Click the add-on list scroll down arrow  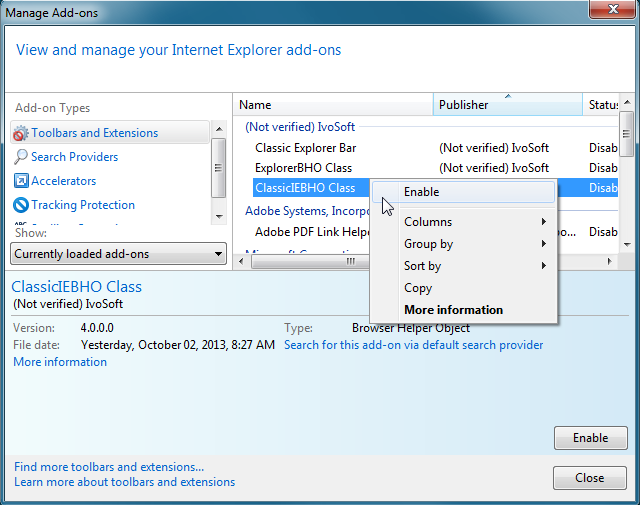pyautogui.click(x=627, y=245)
